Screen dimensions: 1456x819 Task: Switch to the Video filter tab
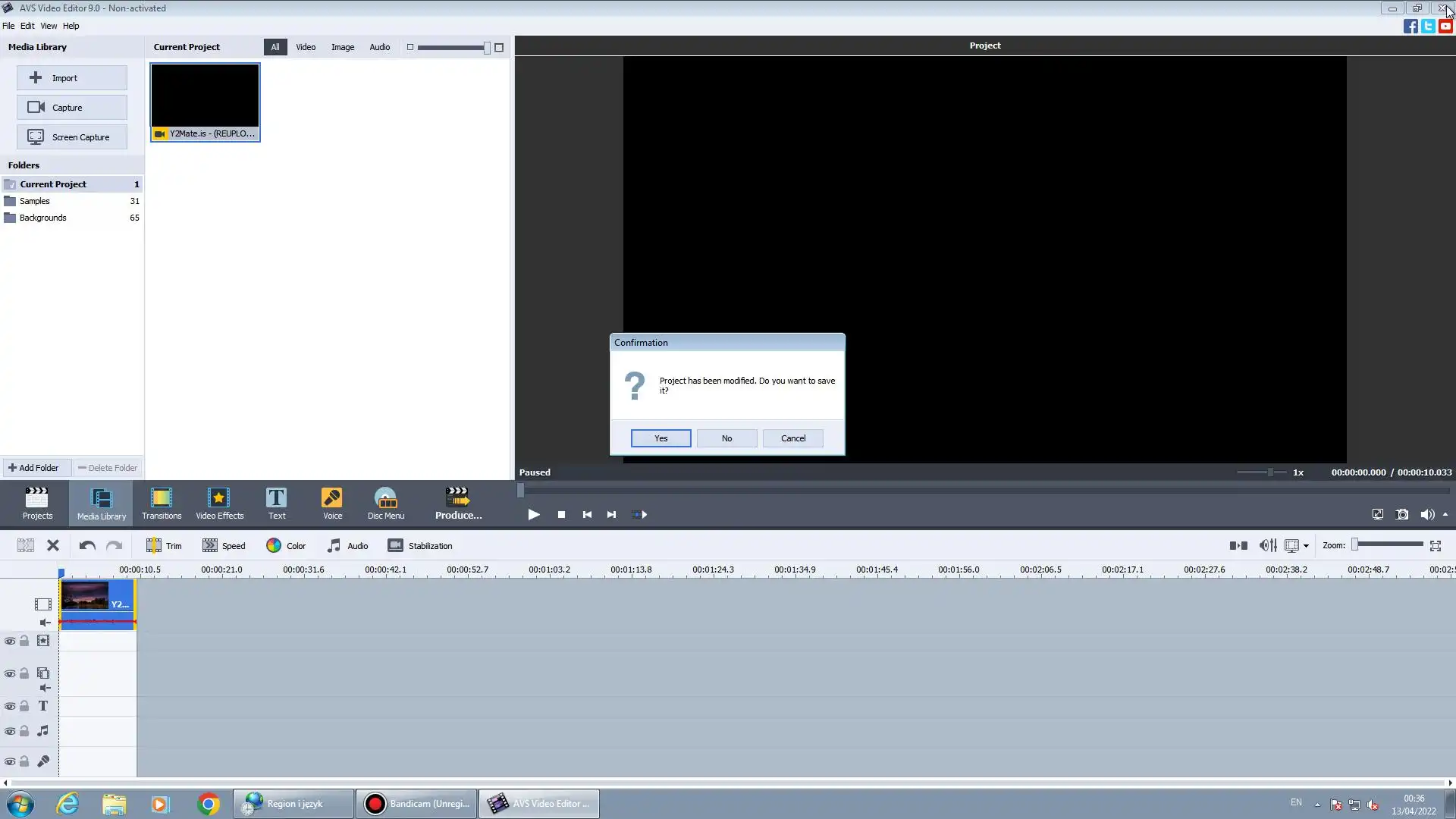[x=306, y=47]
